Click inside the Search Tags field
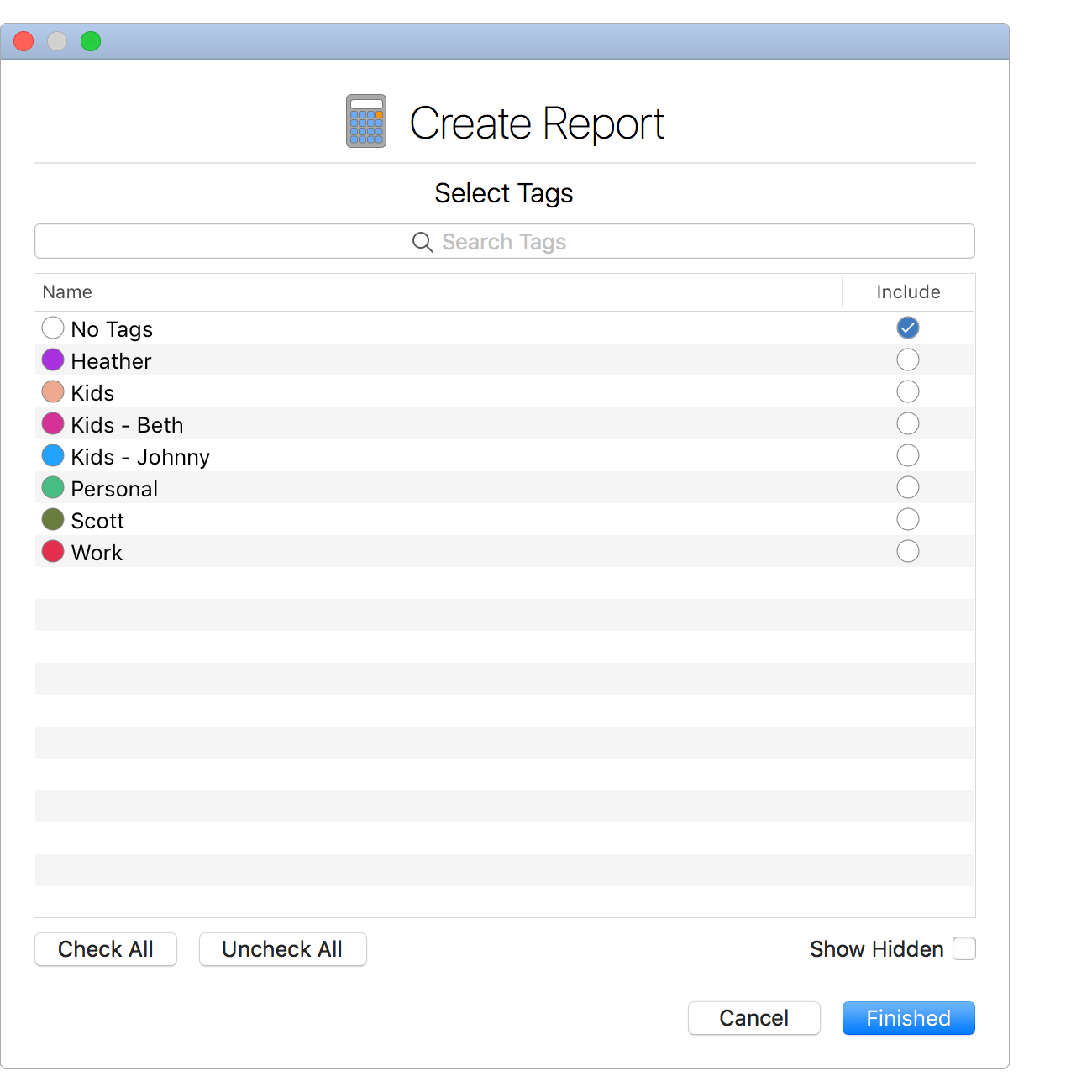The image size is (1092, 1092). [588, 242]
